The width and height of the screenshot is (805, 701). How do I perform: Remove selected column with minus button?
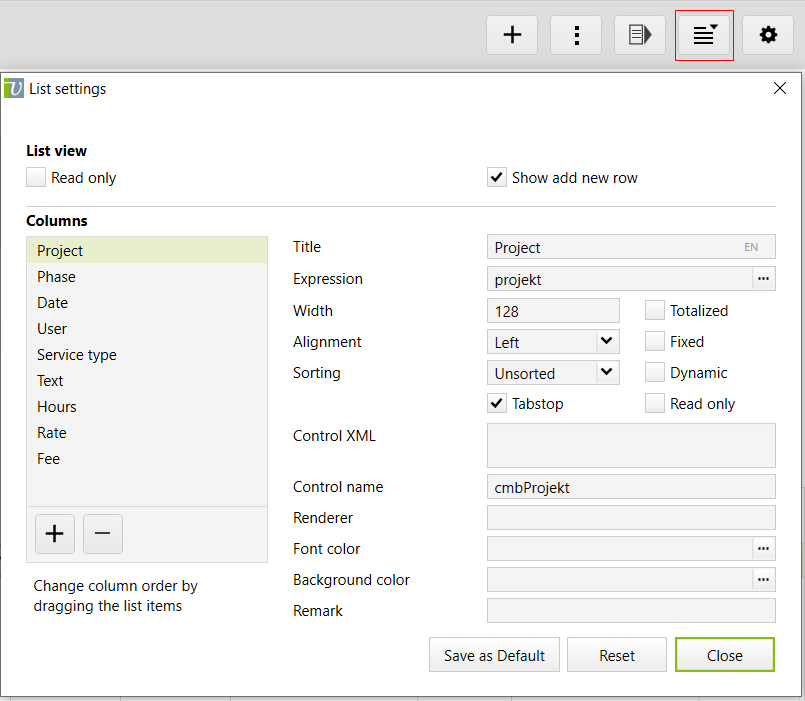(103, 534)
